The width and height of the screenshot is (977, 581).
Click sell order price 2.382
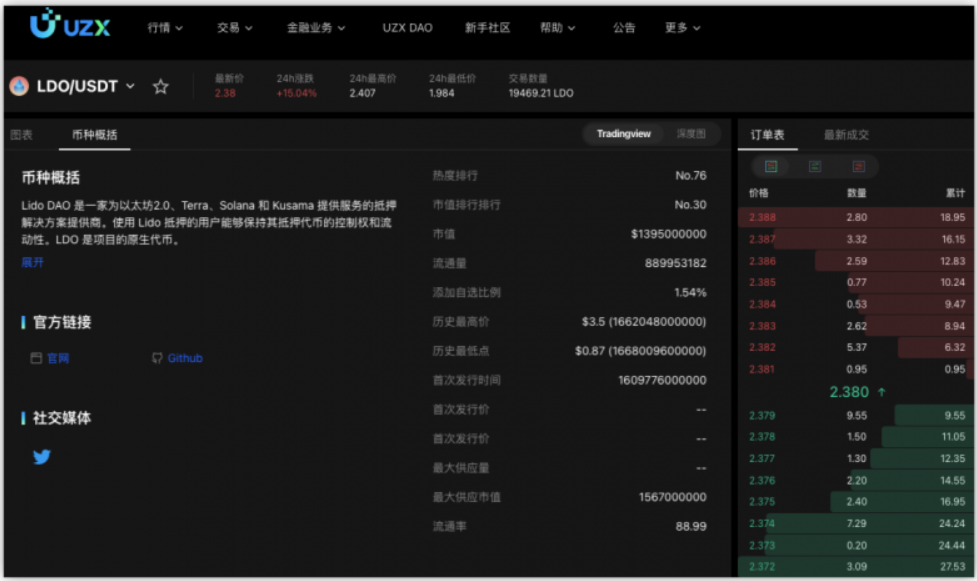tap(762, 347)
